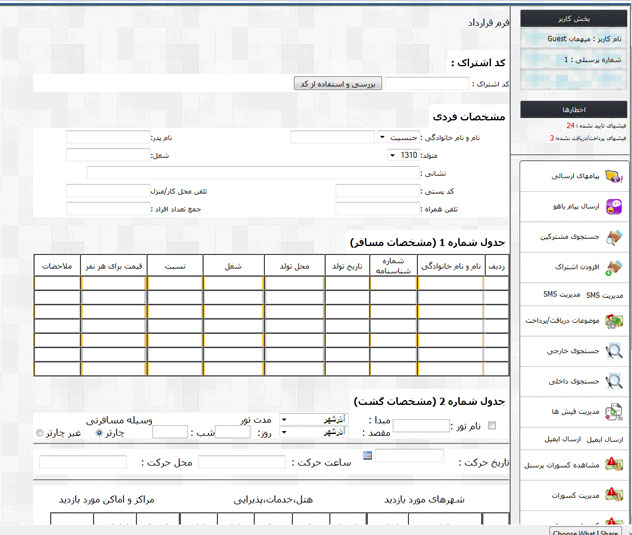Screen dimensions: 632x535
Task: Click the hotel, services (هتل،خدمات،پذیرایی) heading
Action: [273, 500]
